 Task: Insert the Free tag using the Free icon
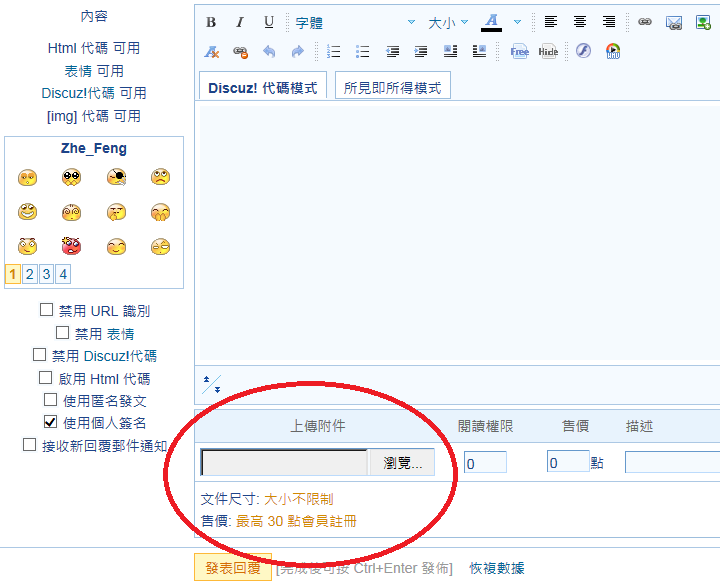tap(519, 51)
